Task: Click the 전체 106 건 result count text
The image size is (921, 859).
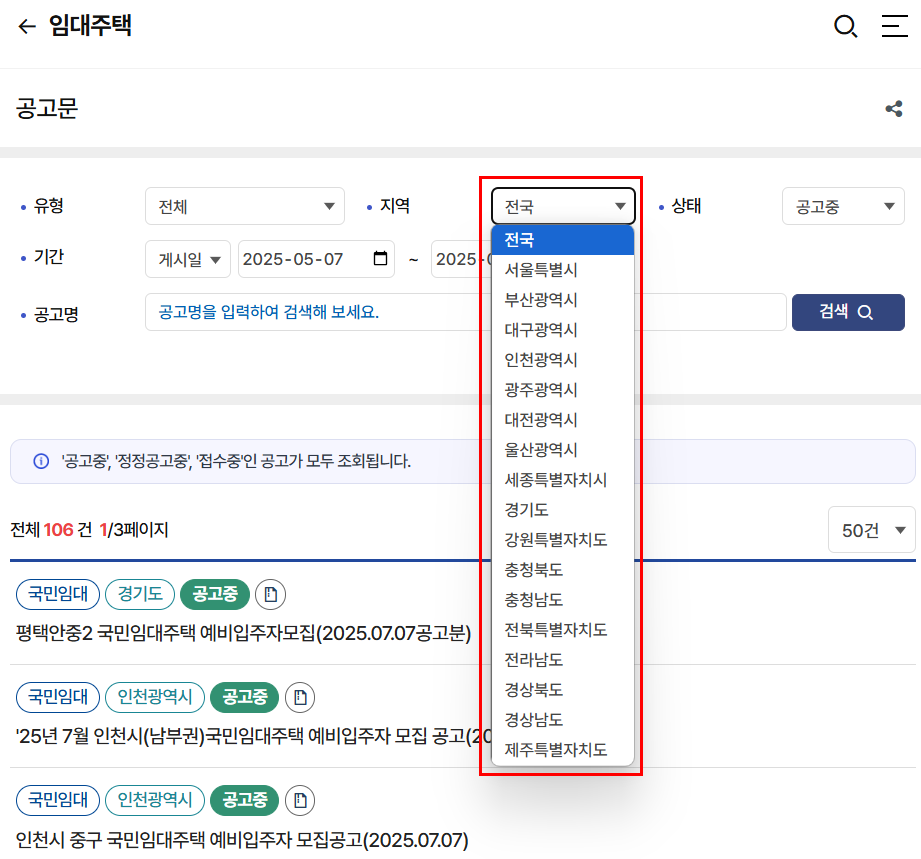Action: coord(52,530)
